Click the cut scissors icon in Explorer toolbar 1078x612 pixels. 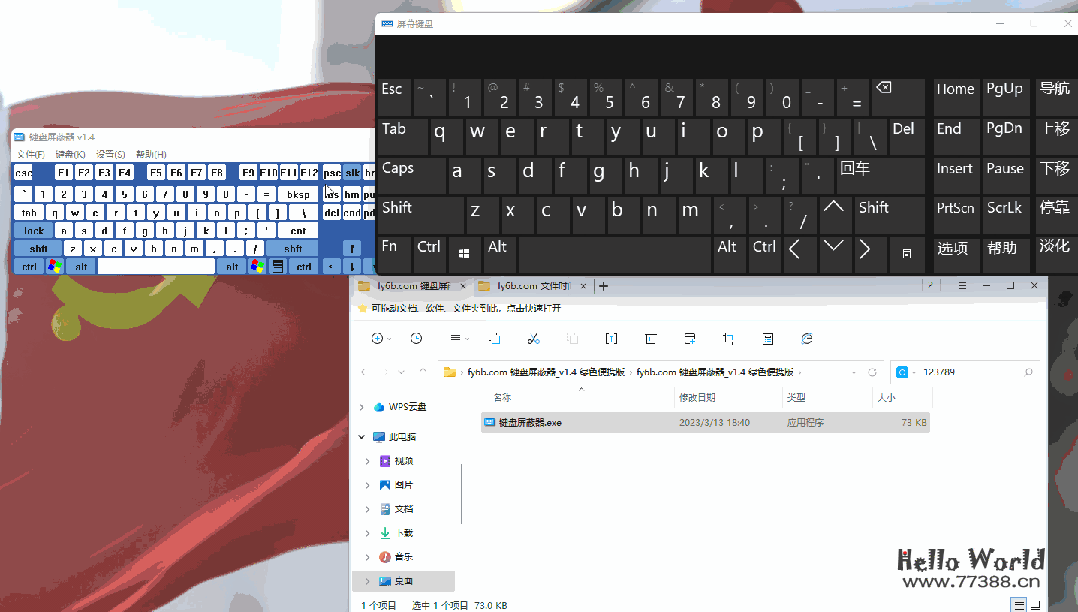tap(533, 339)
